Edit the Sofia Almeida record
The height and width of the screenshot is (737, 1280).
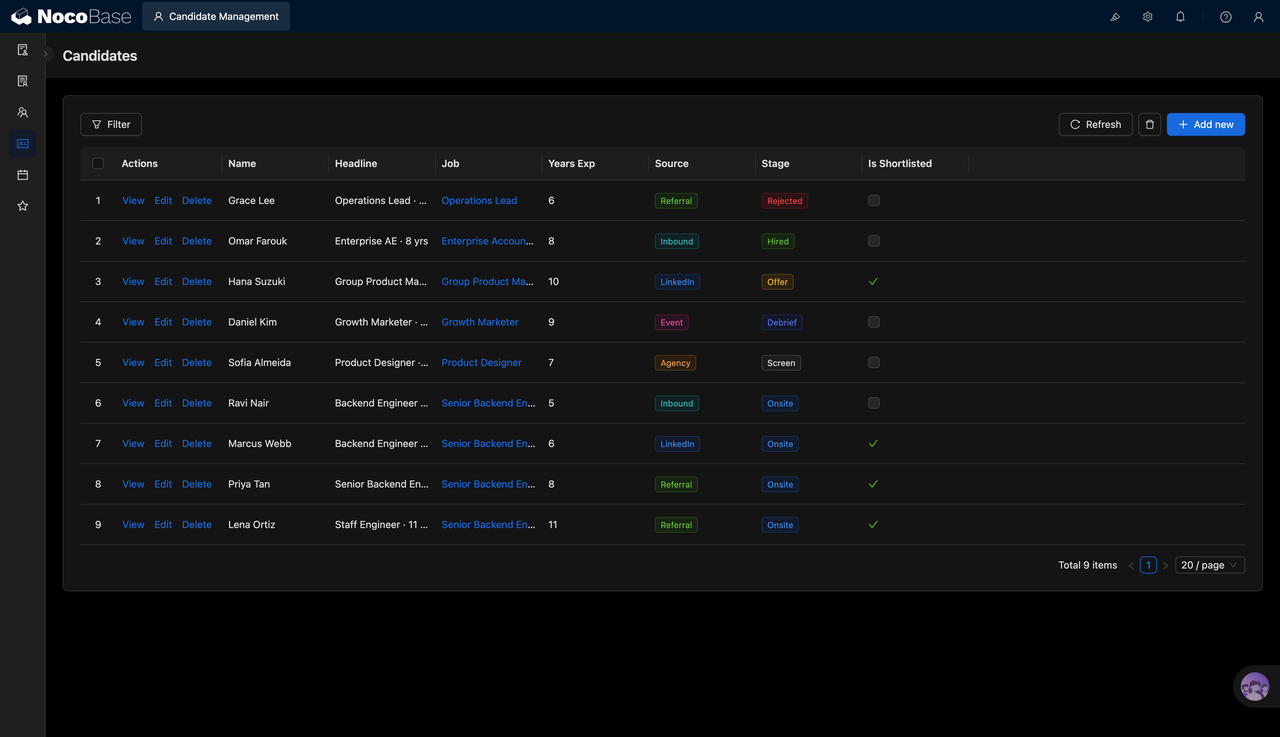click(x=163, y=362)
